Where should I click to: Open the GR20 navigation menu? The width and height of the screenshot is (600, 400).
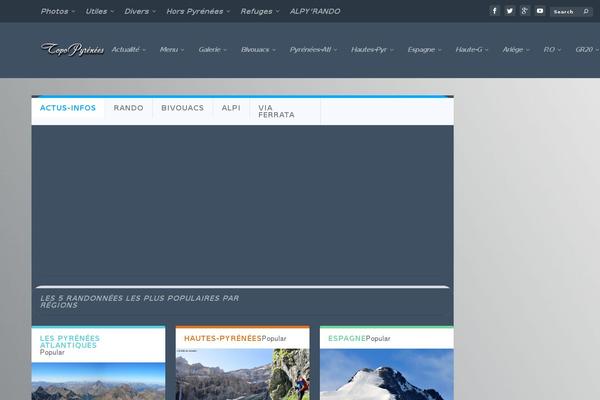coord(587,50)
